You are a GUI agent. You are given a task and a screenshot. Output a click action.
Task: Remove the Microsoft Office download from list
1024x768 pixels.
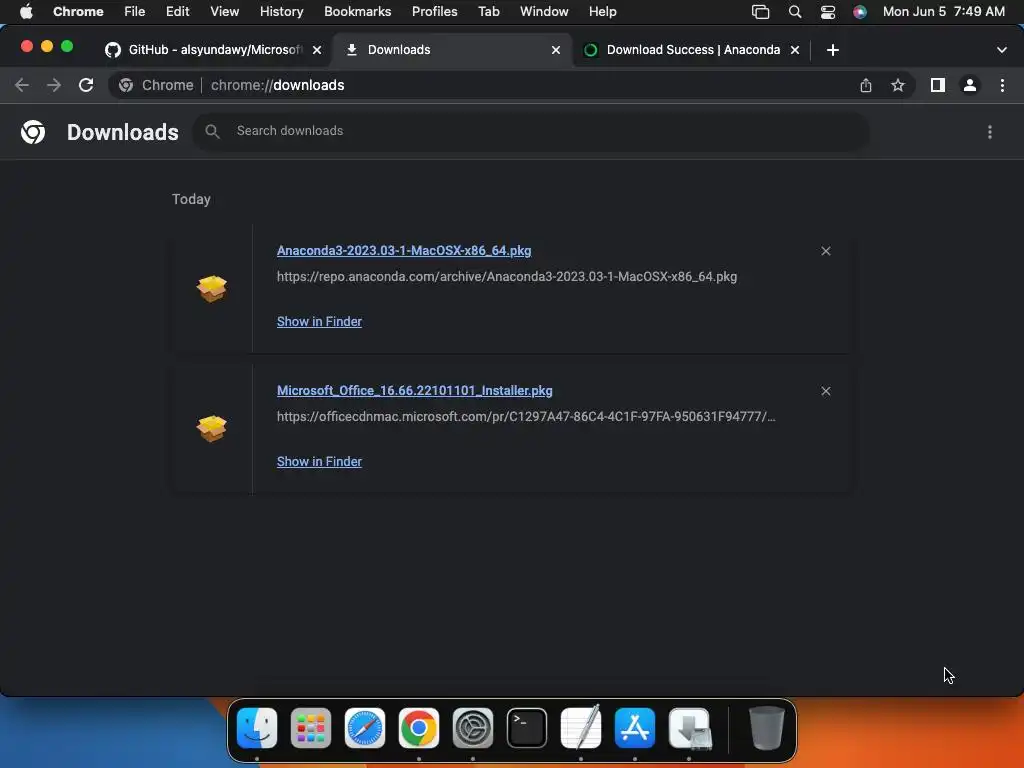(825, 391)
